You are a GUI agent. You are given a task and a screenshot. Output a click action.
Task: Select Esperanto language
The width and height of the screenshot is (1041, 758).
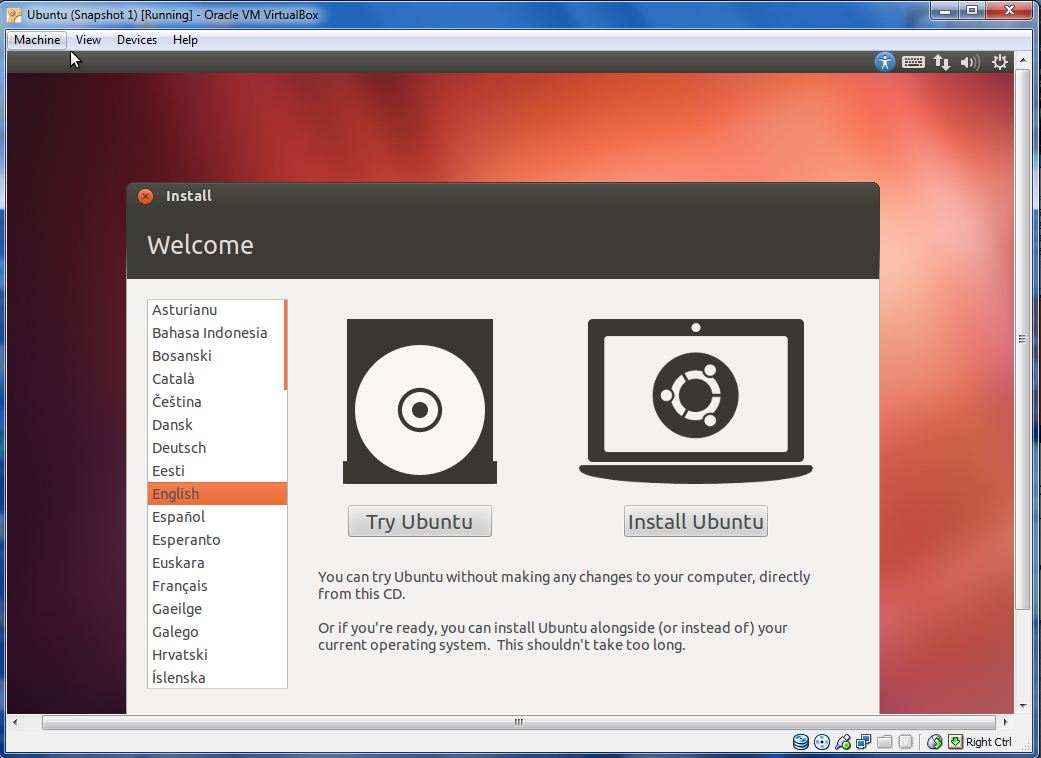click(x=217, y=540)
